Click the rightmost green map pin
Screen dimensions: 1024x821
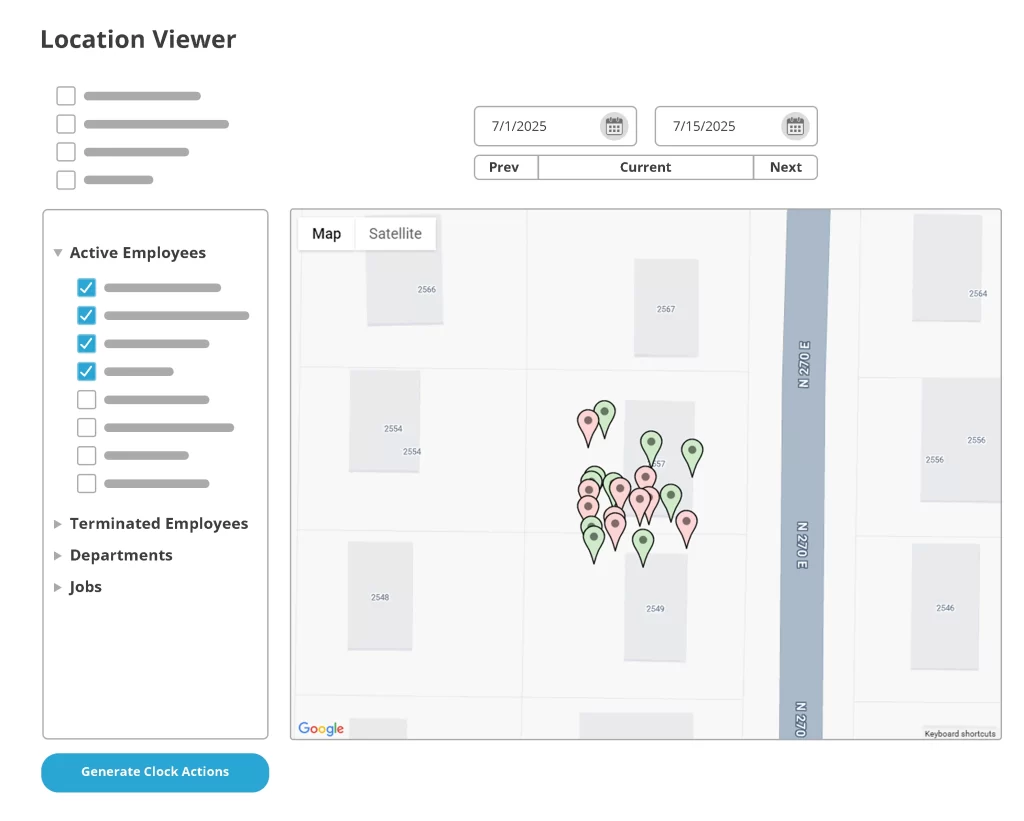pos(692,454)
